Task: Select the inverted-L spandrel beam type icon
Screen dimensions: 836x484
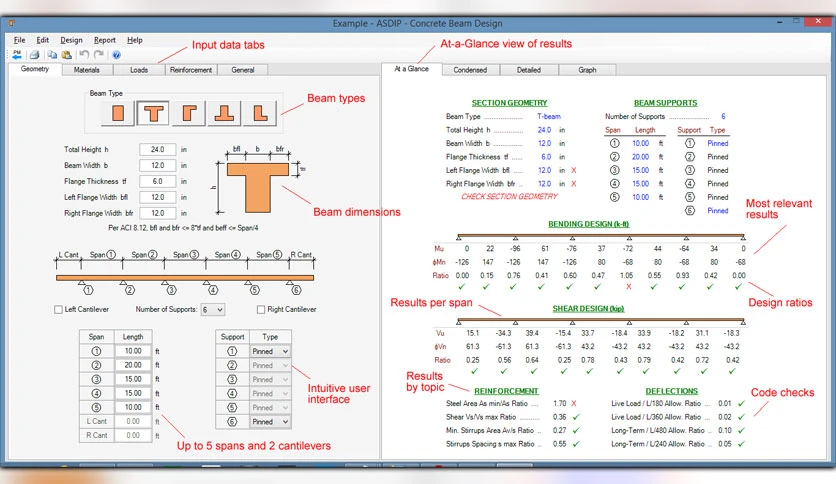Action: [x=189, y=113]
